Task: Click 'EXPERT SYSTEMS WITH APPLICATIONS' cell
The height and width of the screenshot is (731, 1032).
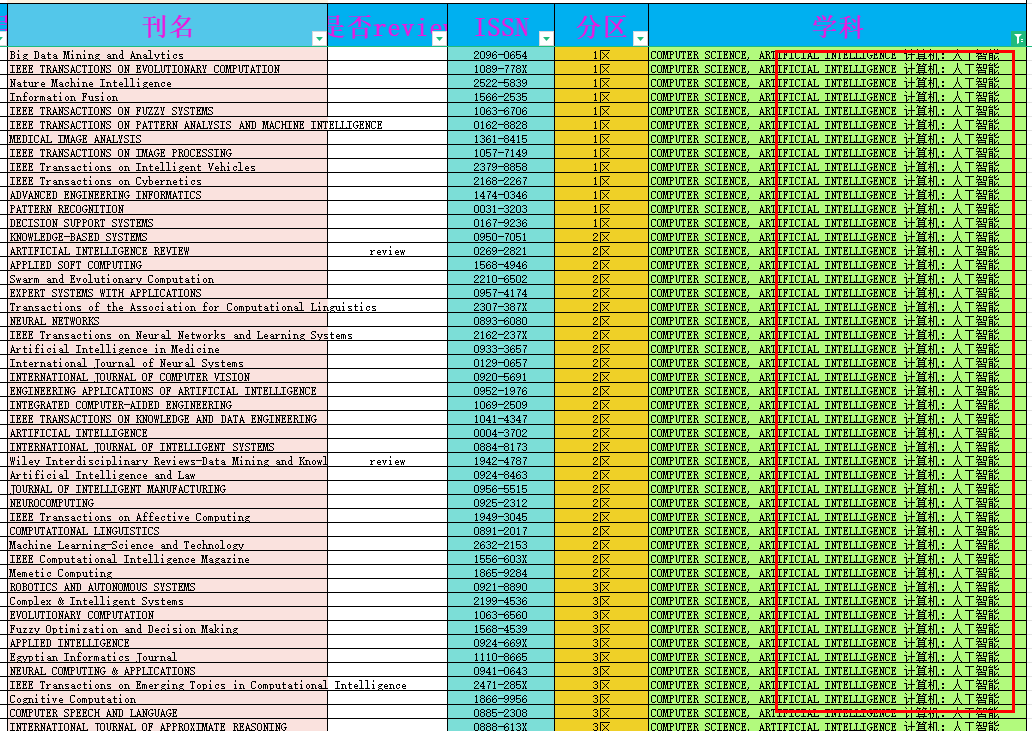Action: point(167,293)
